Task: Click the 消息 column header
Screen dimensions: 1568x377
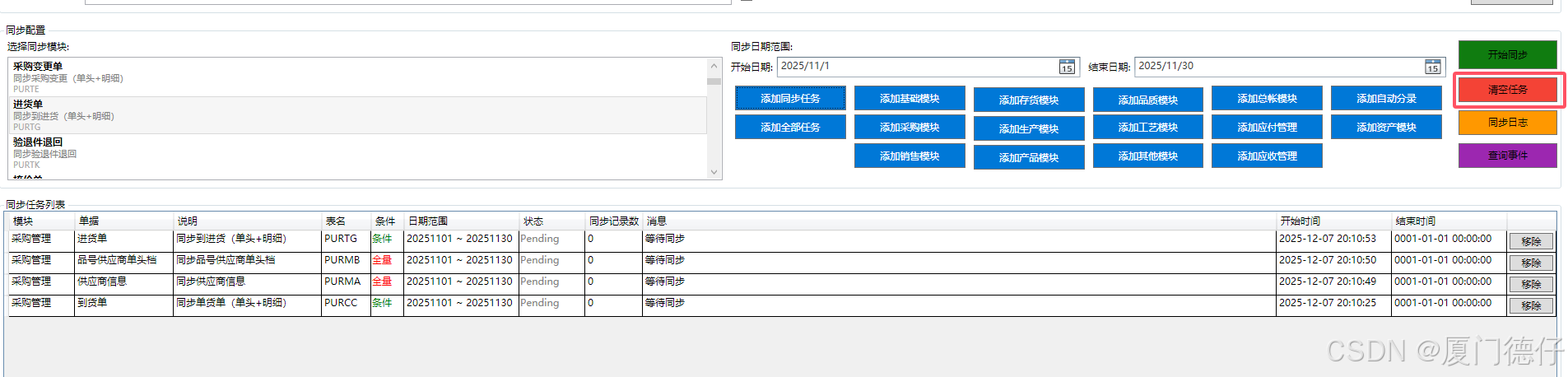Action: click(x=959, y=221)
